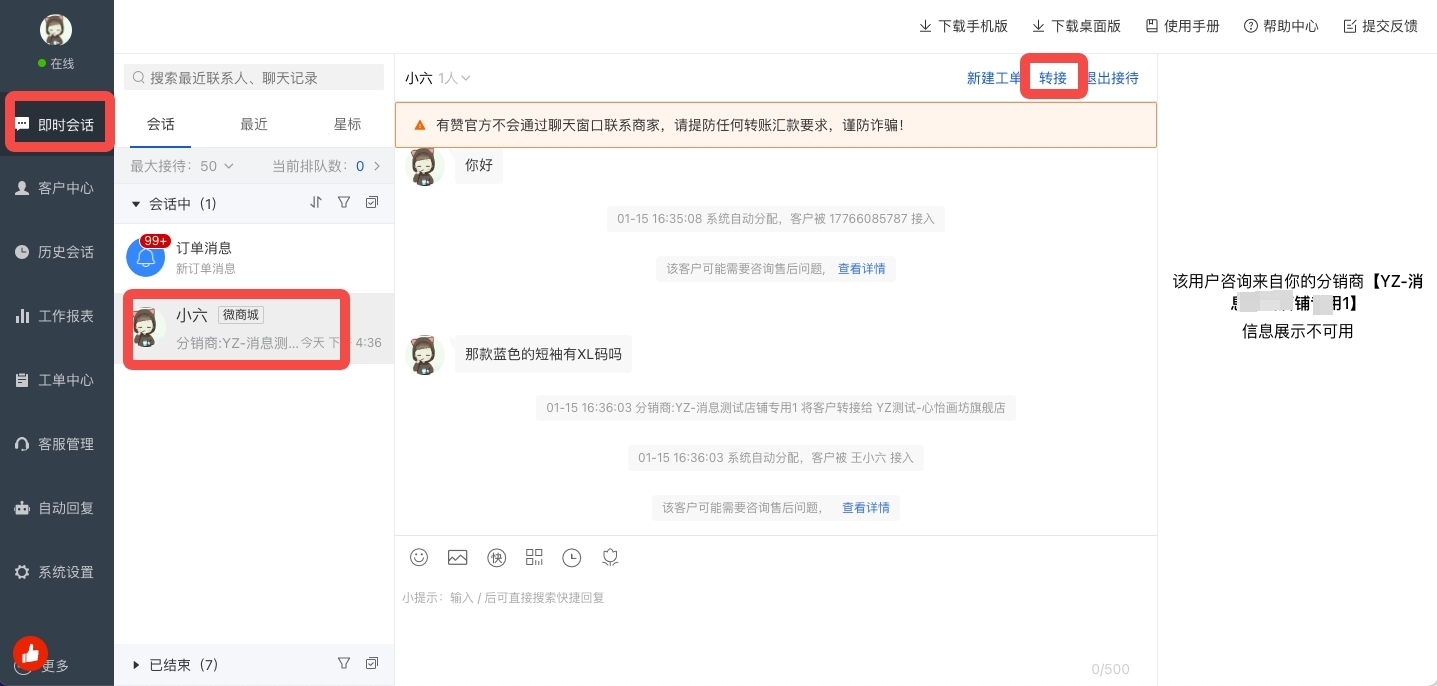Click 新建工单 in chat header
Image resolution: width=1437 pixels, height=686 pixels.
click(994, 78)
